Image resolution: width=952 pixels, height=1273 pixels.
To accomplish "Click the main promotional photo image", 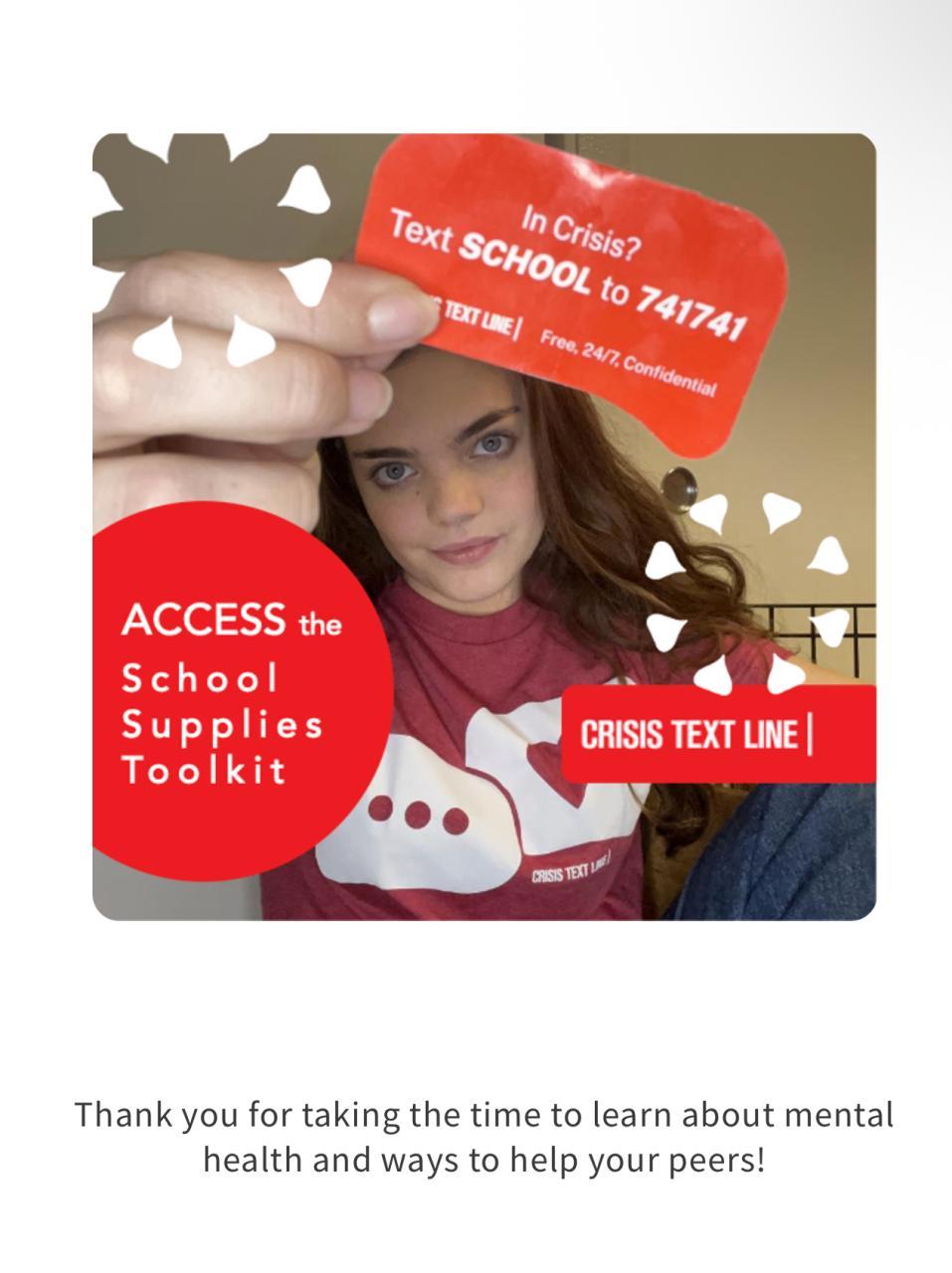I will click(484, 527).
